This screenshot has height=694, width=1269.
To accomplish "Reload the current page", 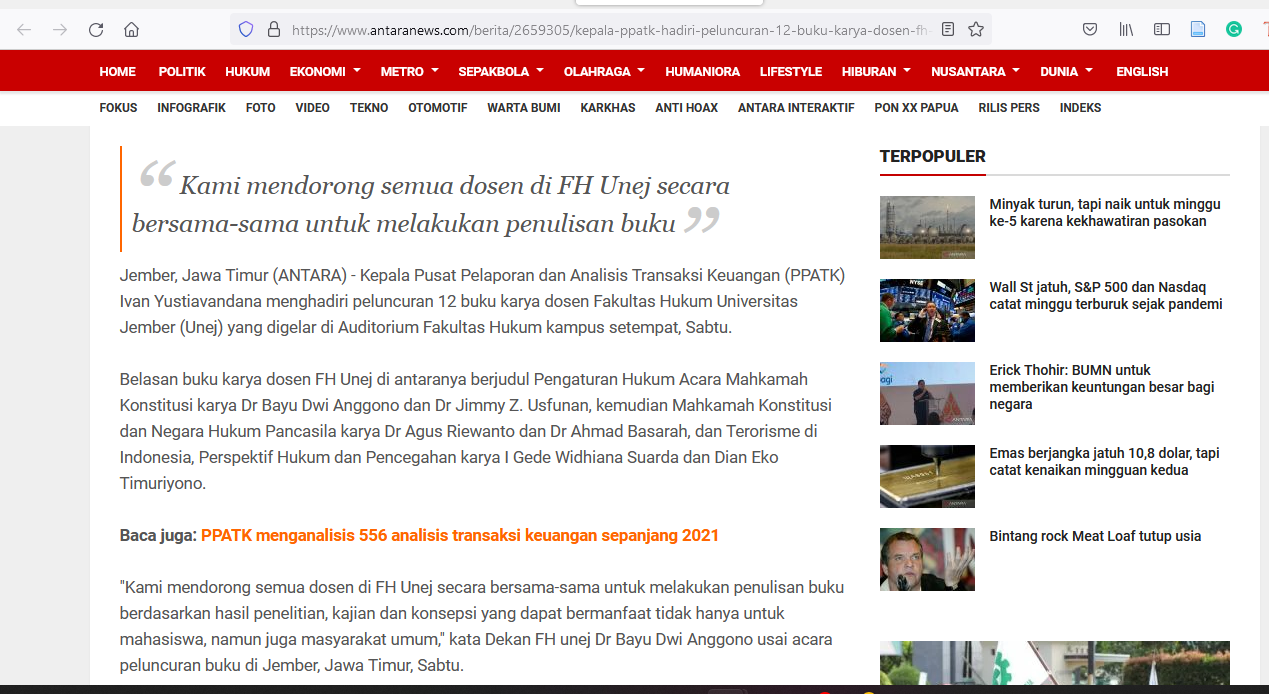I will 95,29.
